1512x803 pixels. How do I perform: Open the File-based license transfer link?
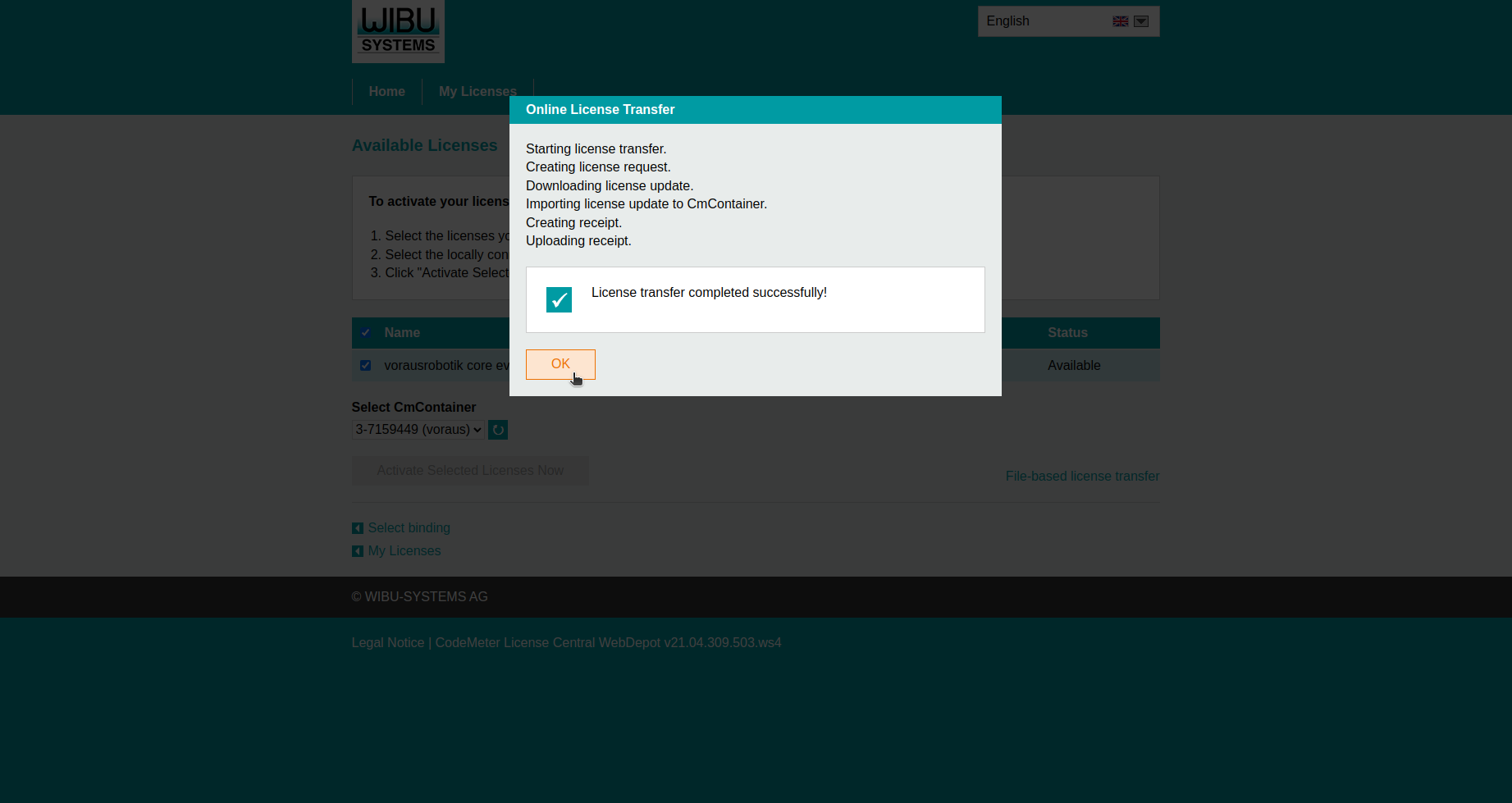tap(1082, 476)
